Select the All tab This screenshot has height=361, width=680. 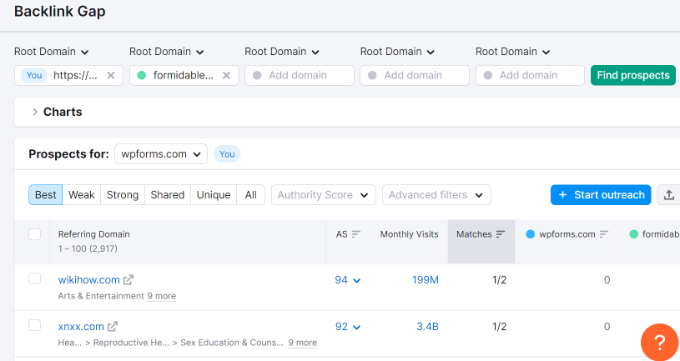tap(251, 195)
